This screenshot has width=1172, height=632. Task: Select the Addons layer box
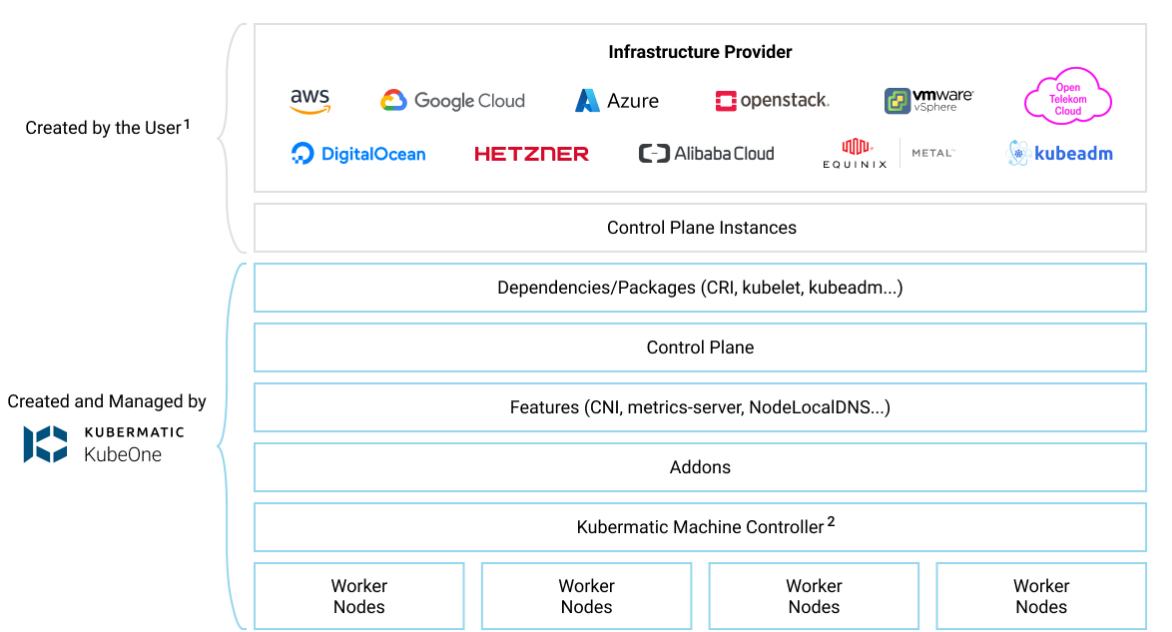700,468
